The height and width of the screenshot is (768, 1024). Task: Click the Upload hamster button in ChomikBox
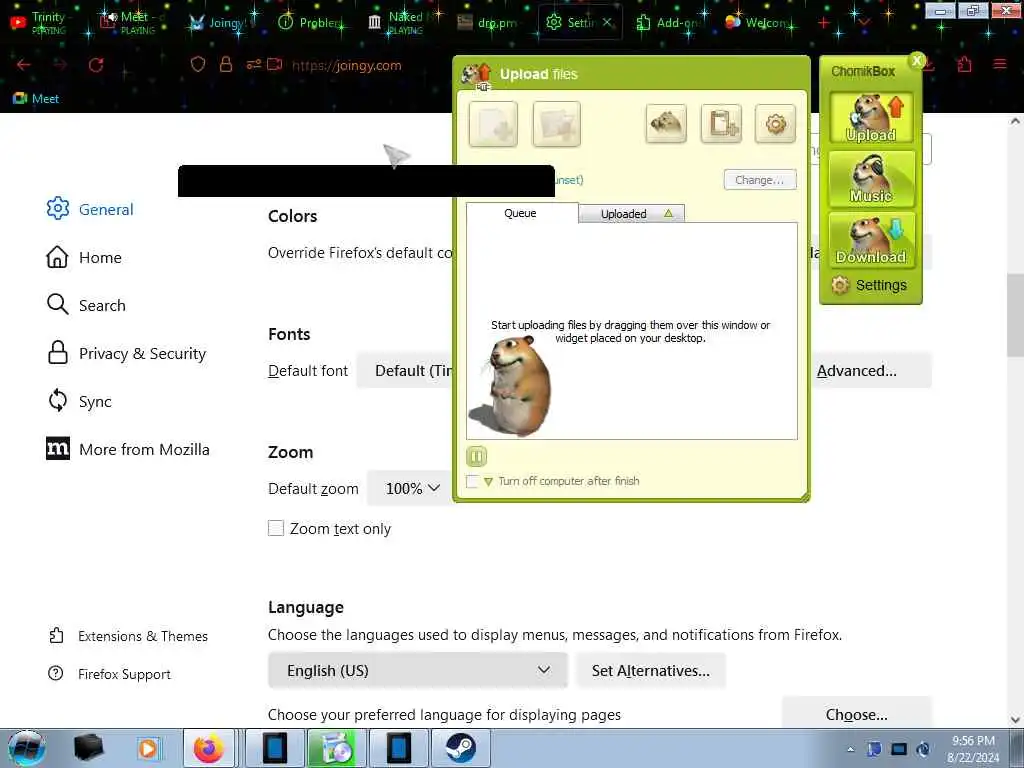click(x=871, y=117)
